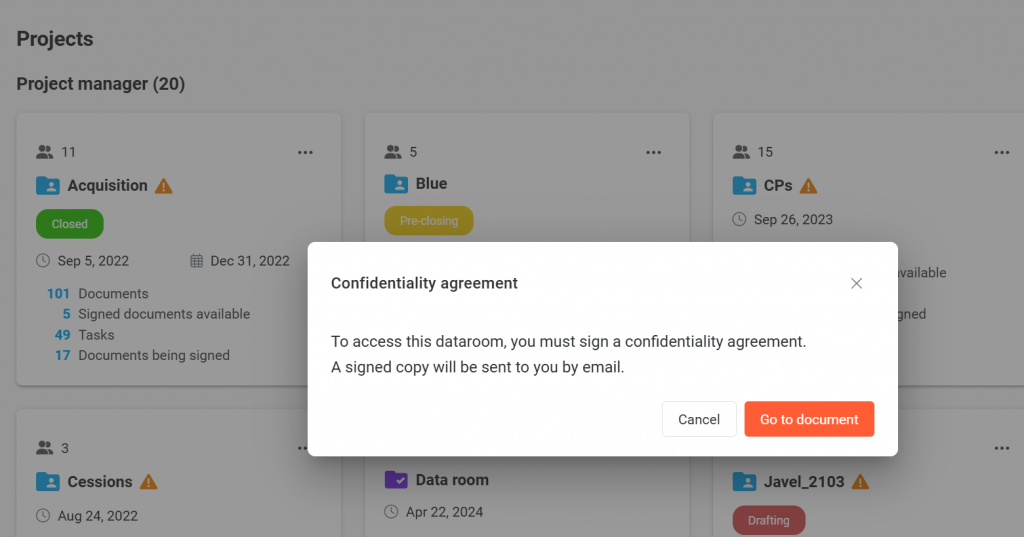Click the CPs project folder icon
The height and width of the screenshot is (537, 1024).
coord(744,186)
